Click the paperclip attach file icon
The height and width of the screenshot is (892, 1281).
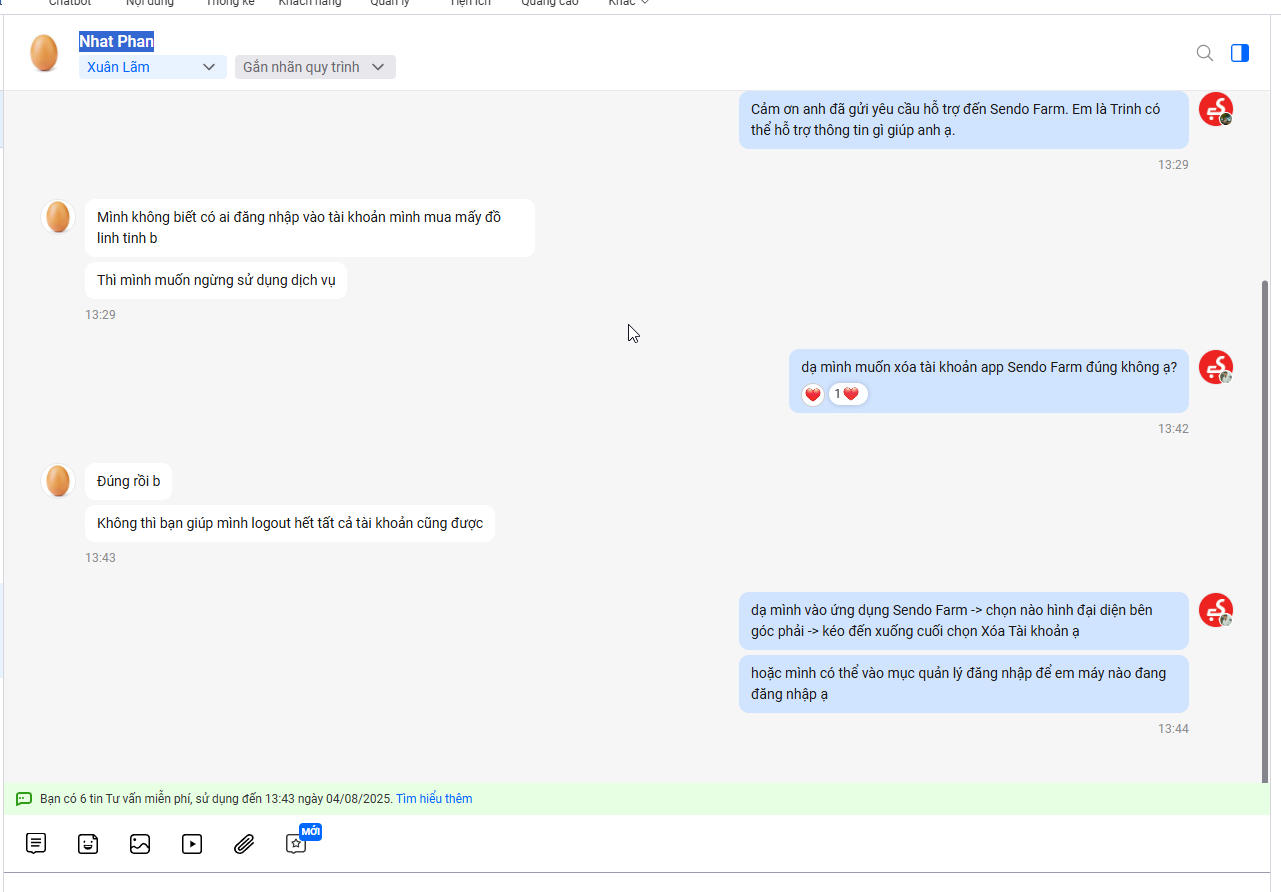(244, 844)
